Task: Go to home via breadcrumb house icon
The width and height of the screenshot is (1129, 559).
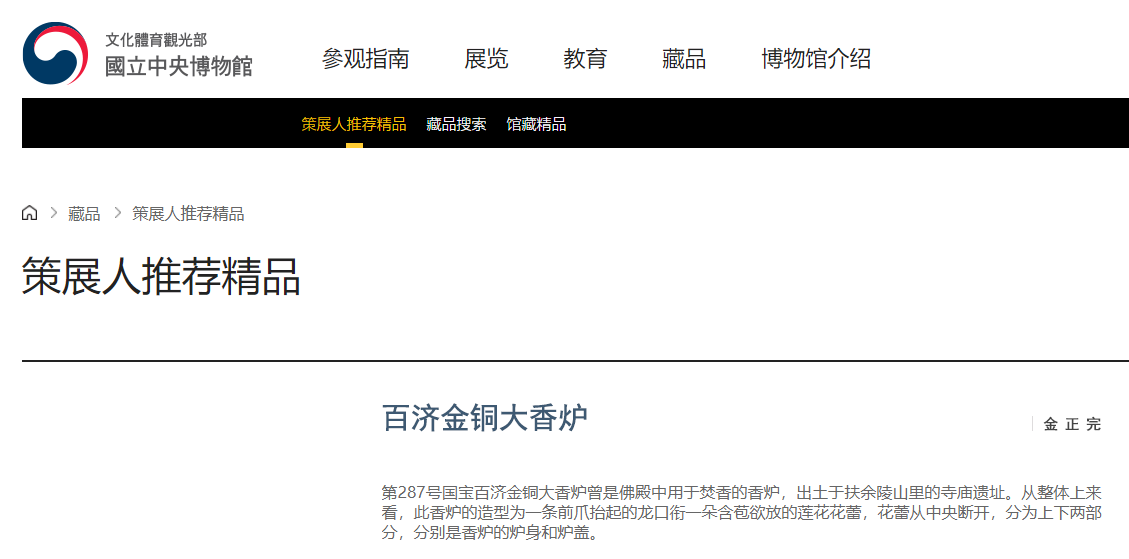Action: tap(30, 213)
